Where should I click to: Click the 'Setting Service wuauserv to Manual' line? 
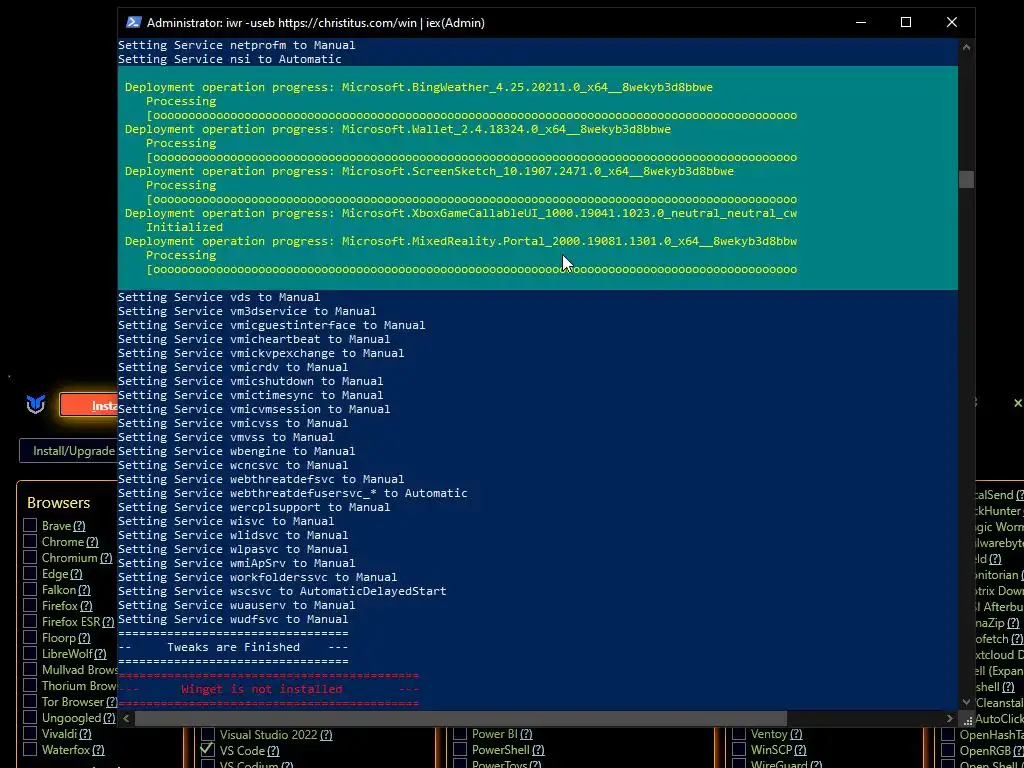236,605
